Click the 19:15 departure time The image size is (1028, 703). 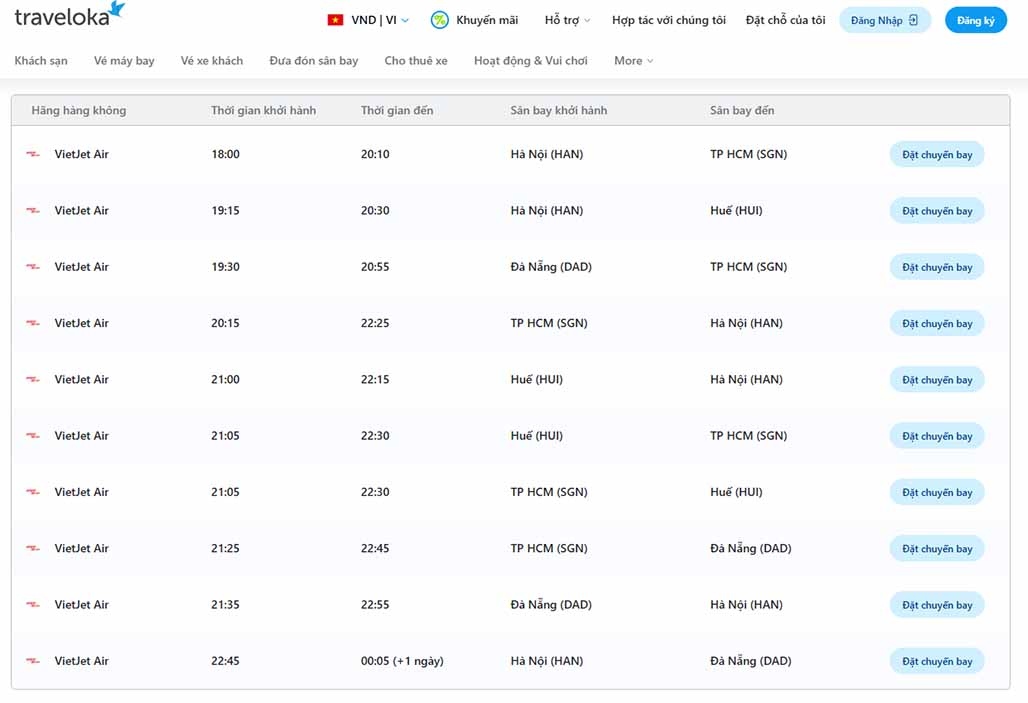pyautogui.click(x=226, y=211)
